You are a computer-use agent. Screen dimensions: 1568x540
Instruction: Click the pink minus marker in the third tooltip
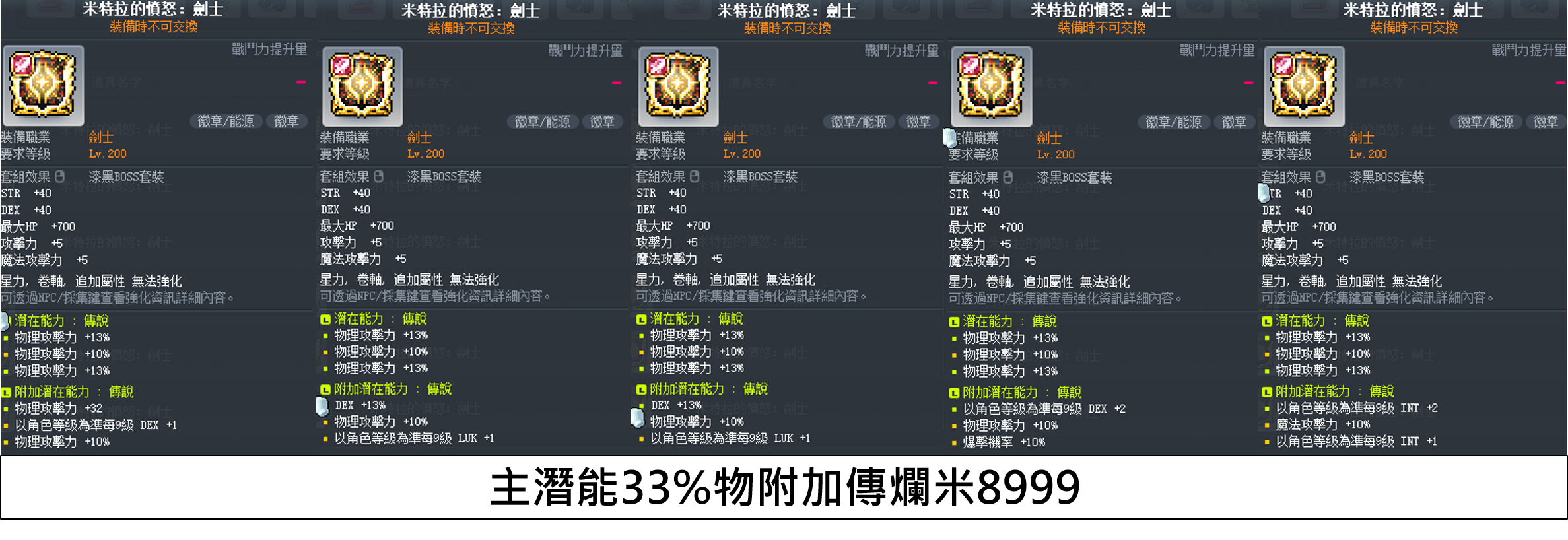click(932, 83)
